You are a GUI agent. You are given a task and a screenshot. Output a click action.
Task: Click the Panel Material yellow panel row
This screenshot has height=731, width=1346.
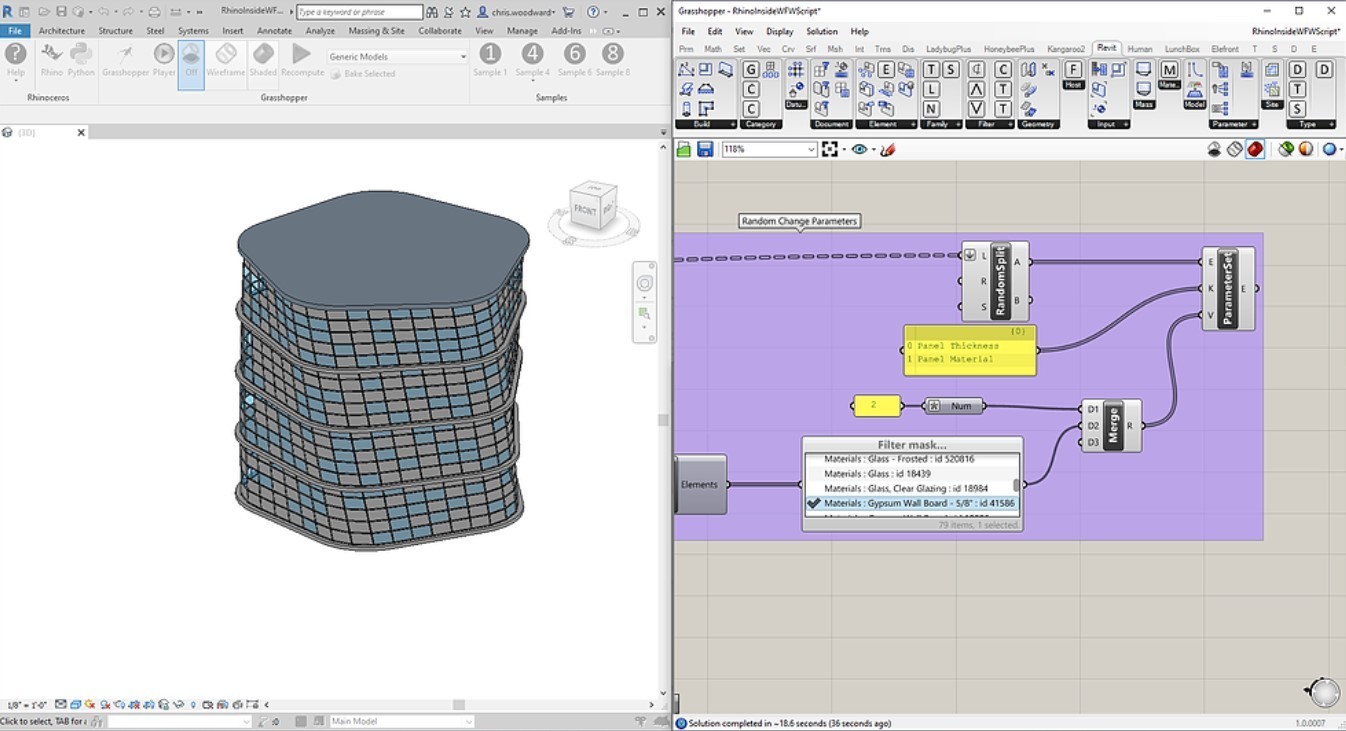[x=969, y=359]
